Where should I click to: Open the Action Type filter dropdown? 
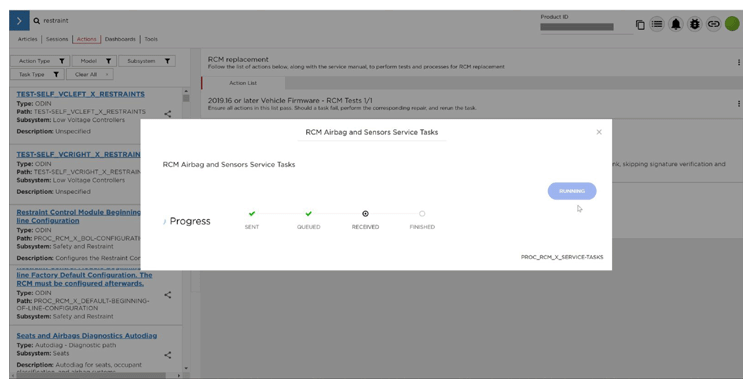click(40, 61)
